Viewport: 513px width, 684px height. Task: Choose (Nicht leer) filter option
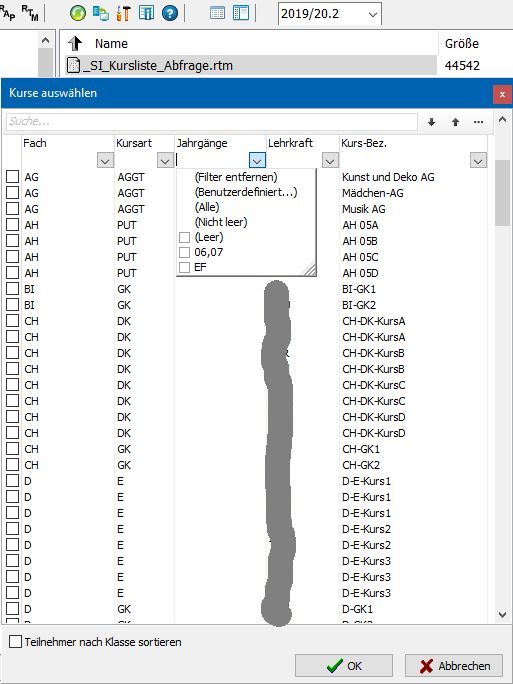point(221,222)
